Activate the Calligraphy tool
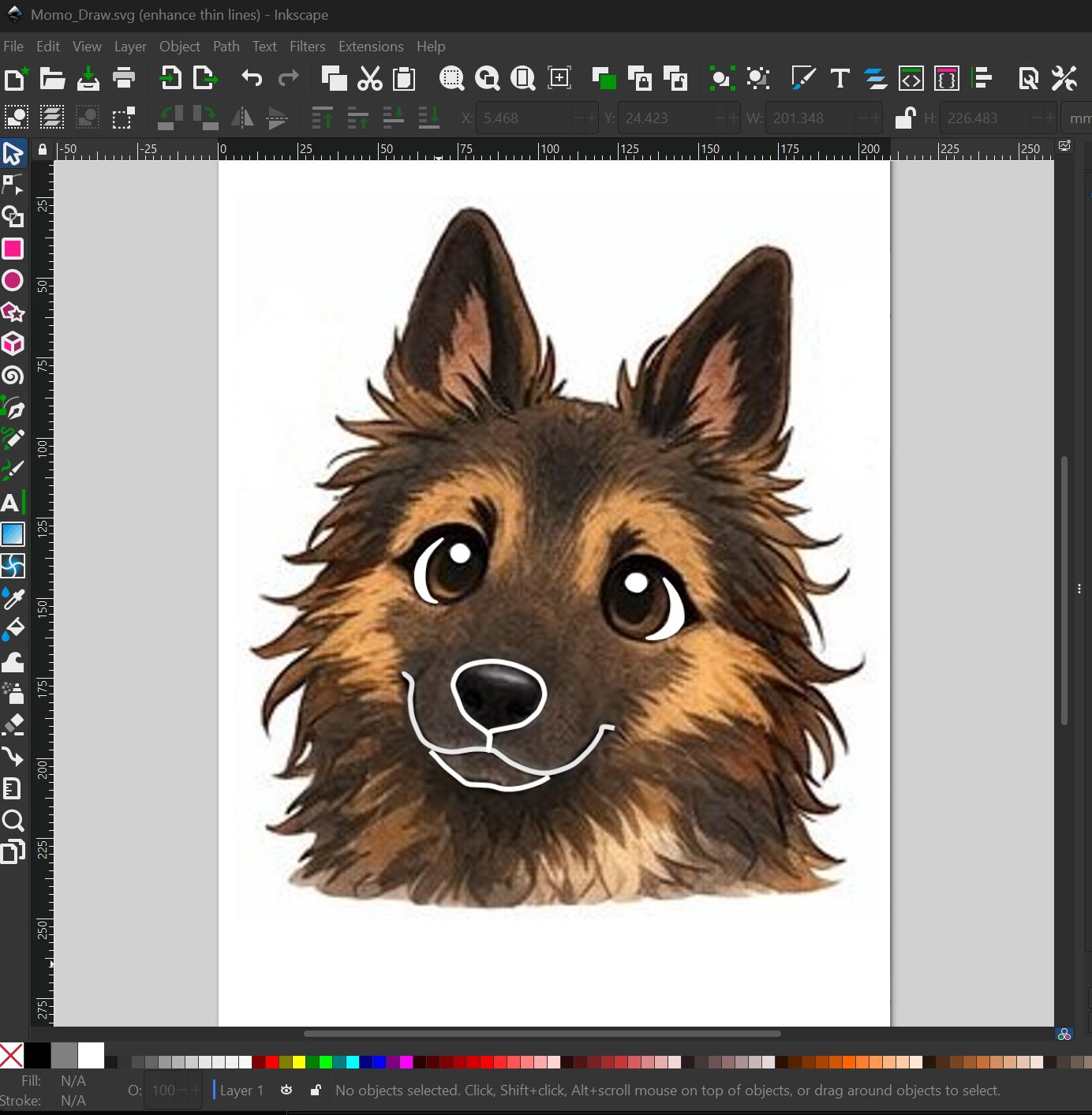Viewport: 1092px width, 1115px height. tap(13, 470)
